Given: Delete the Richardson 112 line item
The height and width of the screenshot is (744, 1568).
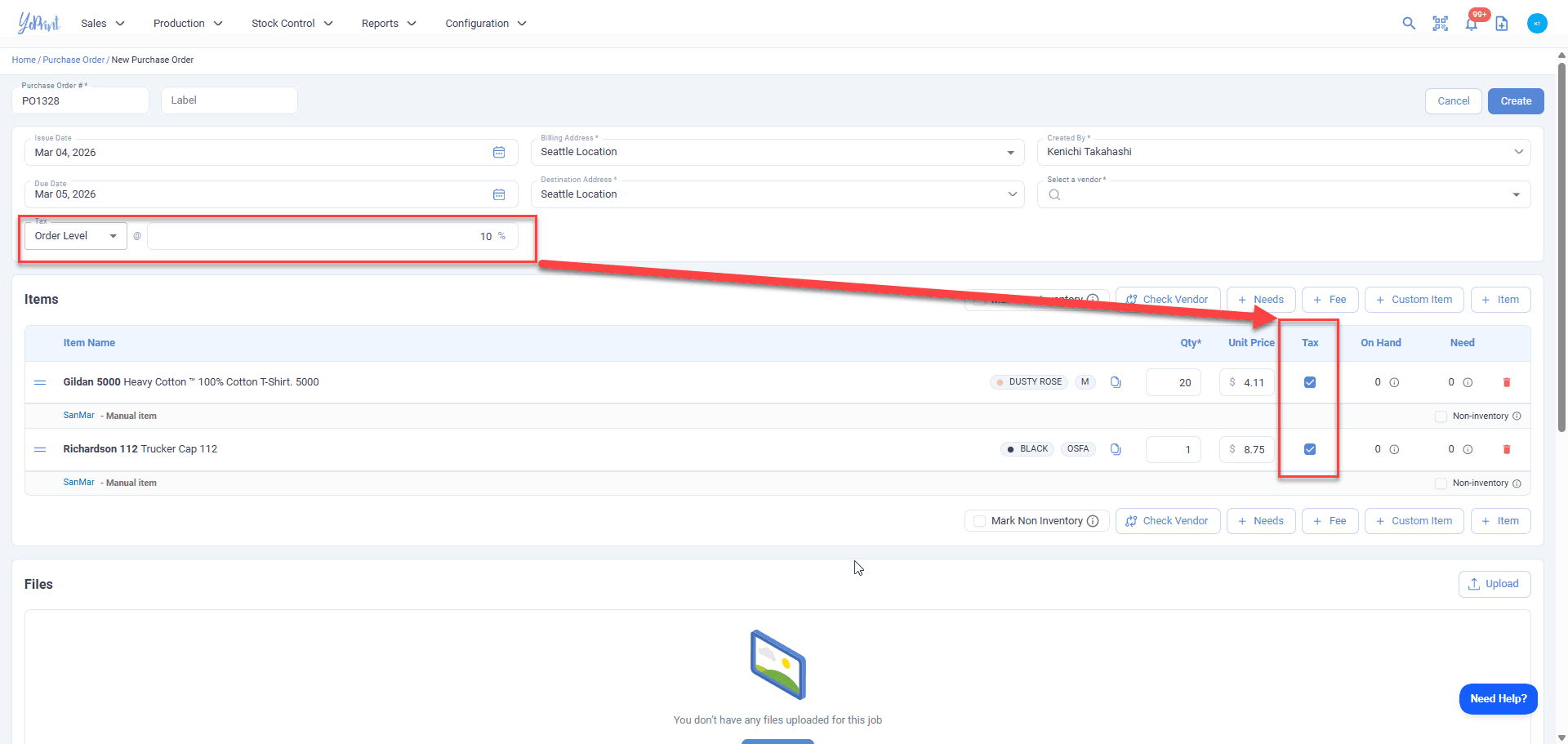Looking at the screenshot, I should point(1507,449).
